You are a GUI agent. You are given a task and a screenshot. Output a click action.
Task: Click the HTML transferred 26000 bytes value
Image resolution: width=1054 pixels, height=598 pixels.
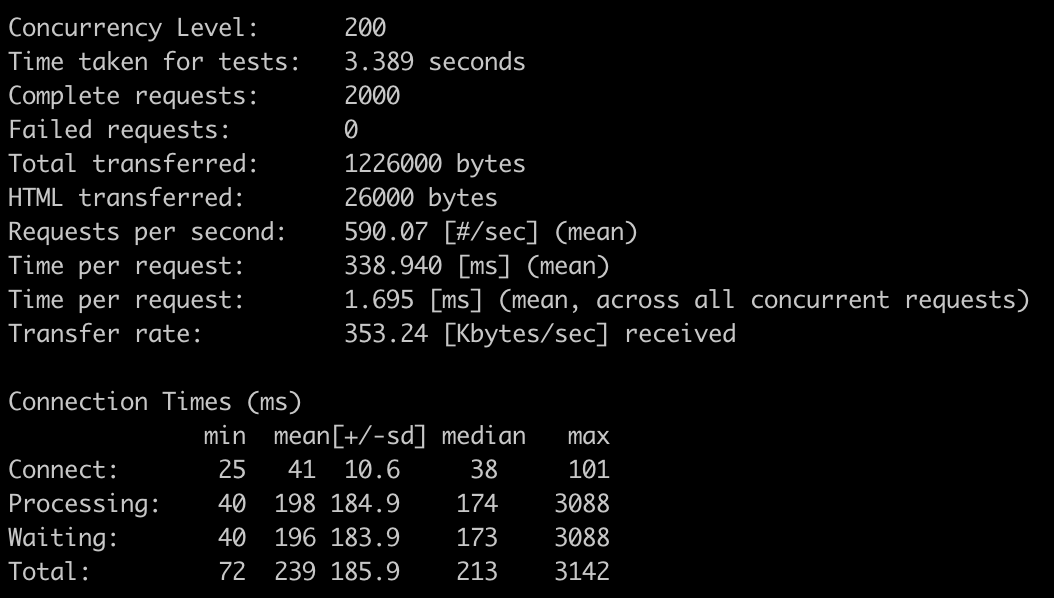coord(420,198)
